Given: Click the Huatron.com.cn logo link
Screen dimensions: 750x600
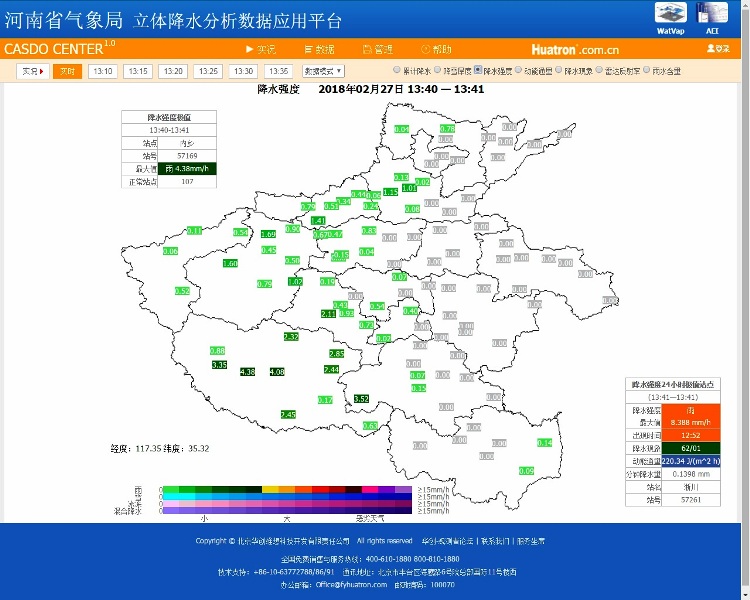Looking at the screenshot, I should (x=575, y=49).
